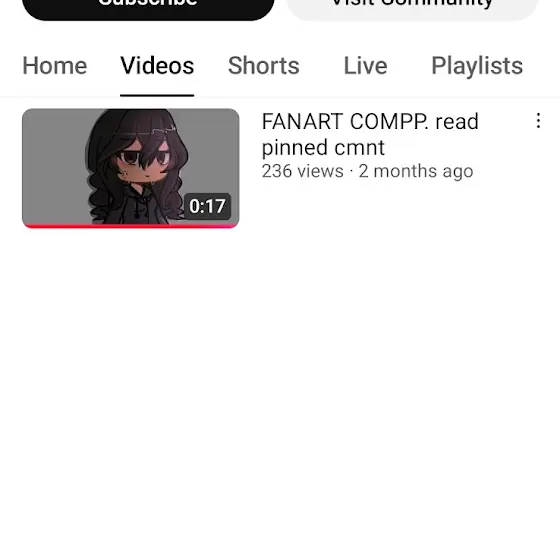The height and width of the screenshot is (560, 560).
Task: Click the underline beneath the Videos tab
Action: click(157, 95)
